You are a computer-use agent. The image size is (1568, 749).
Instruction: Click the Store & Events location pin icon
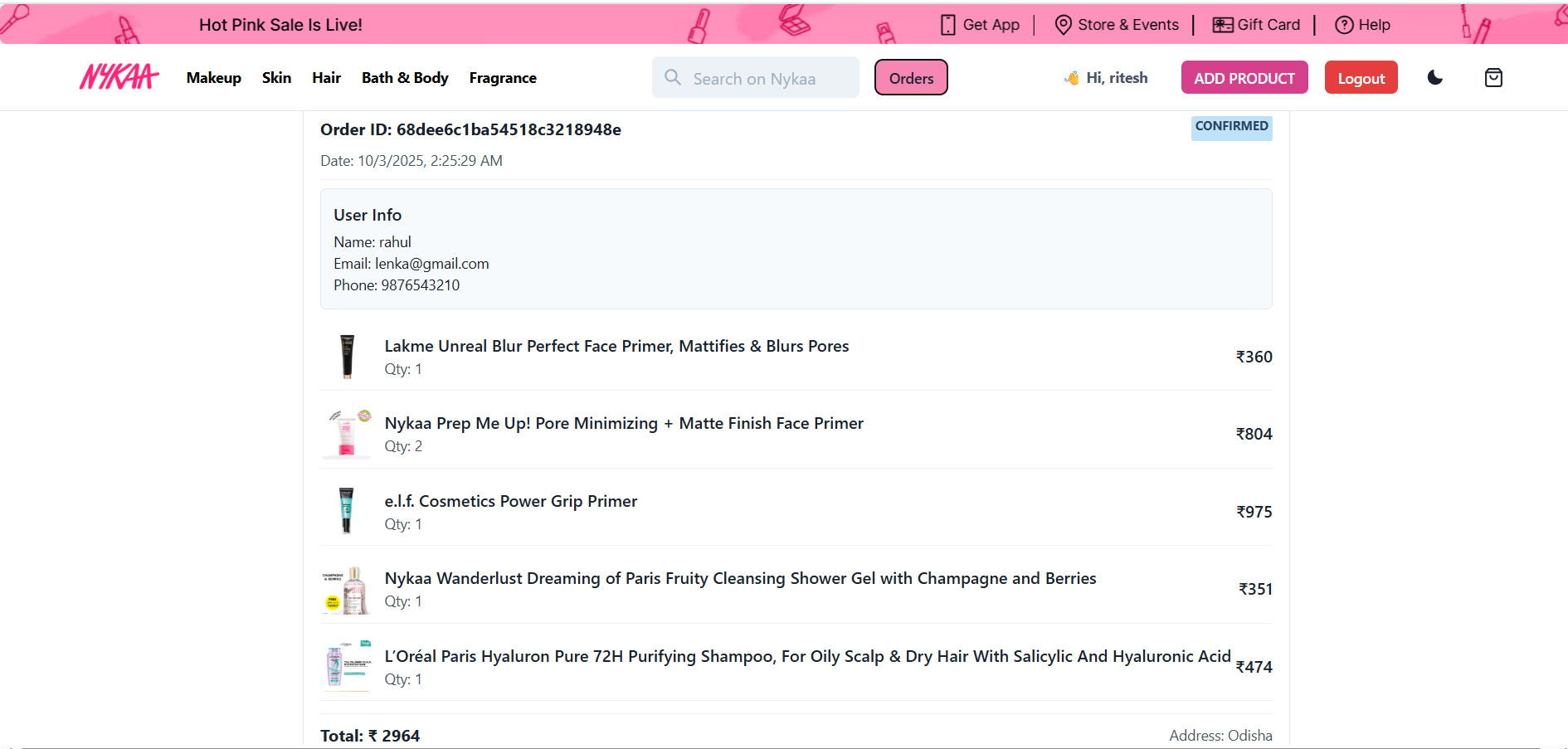(1063, 25)
